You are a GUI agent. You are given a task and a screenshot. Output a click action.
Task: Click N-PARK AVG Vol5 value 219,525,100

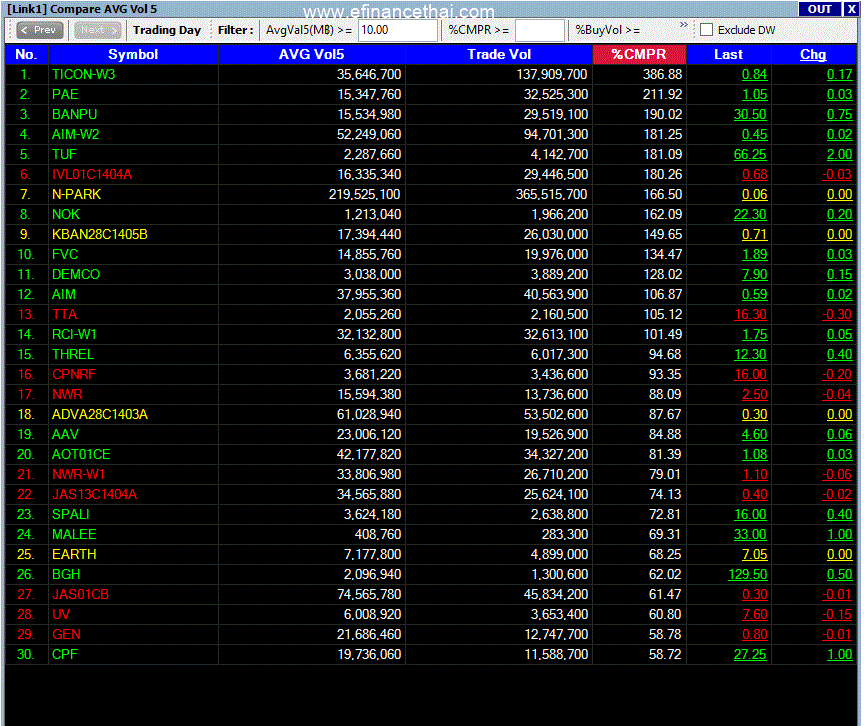pyautogui.click(x=365, y=194)
